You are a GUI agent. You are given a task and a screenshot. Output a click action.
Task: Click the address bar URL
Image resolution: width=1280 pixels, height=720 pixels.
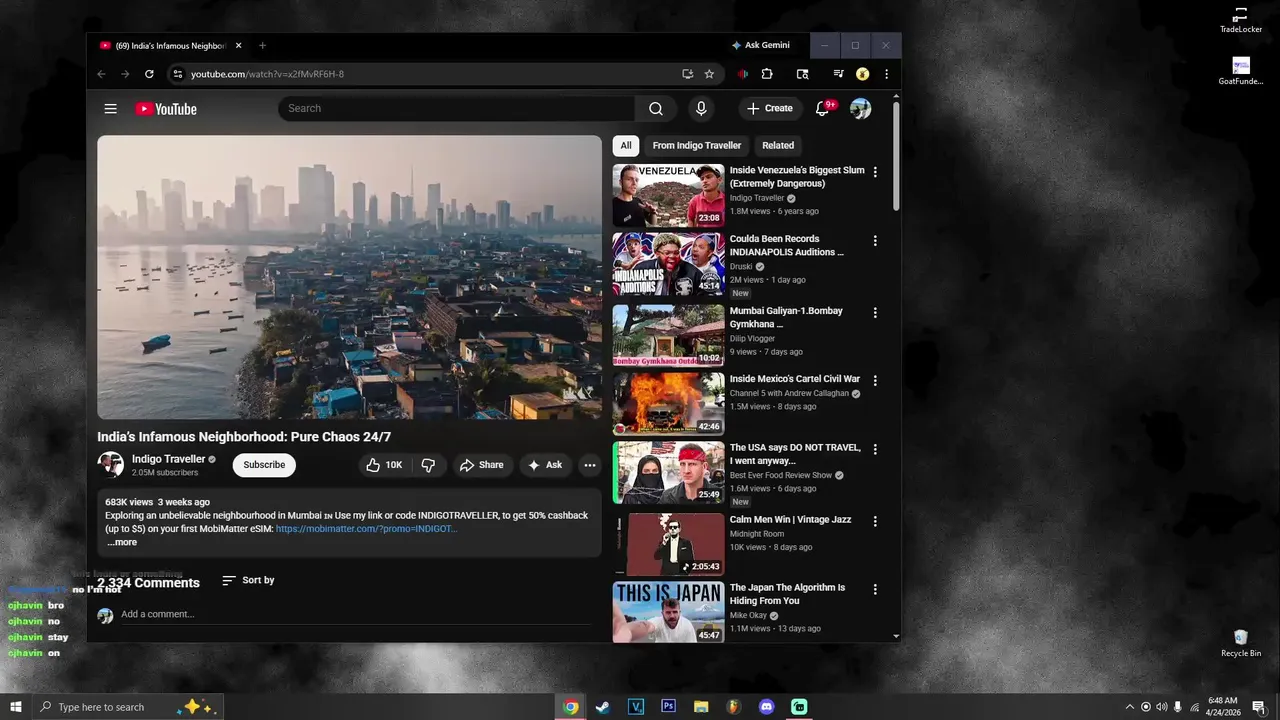tap(267, 74)
